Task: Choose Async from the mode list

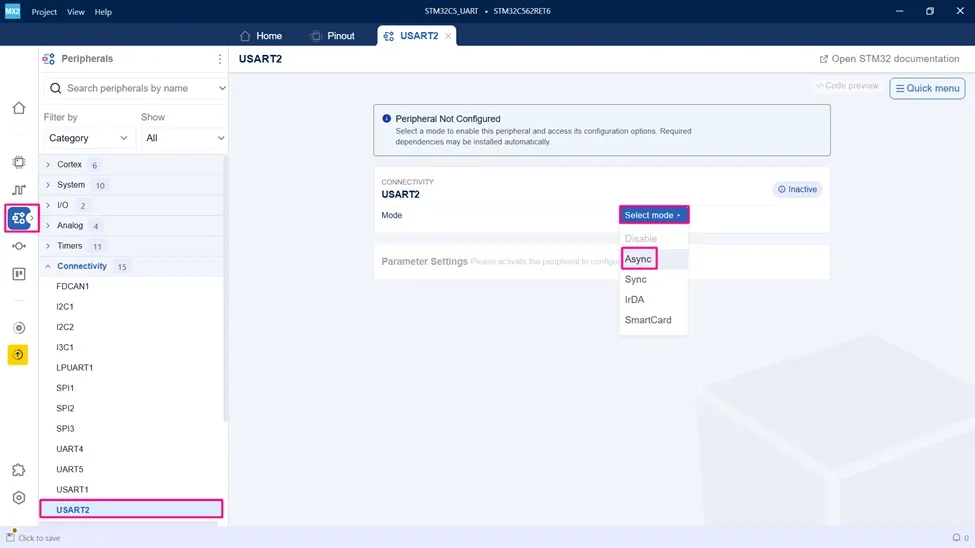Action: point(639,259)
